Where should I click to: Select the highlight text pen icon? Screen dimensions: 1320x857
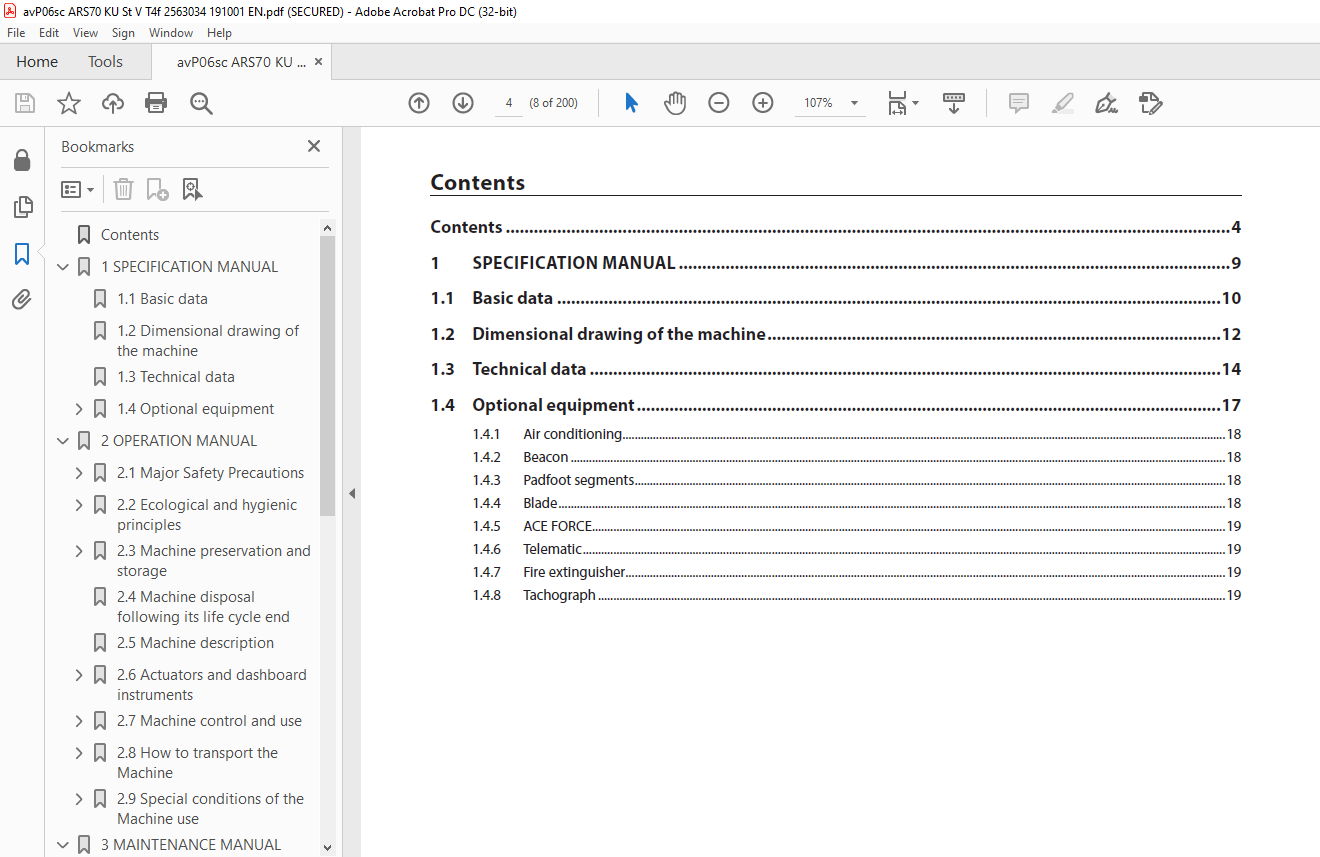(x=1063, y=103)
